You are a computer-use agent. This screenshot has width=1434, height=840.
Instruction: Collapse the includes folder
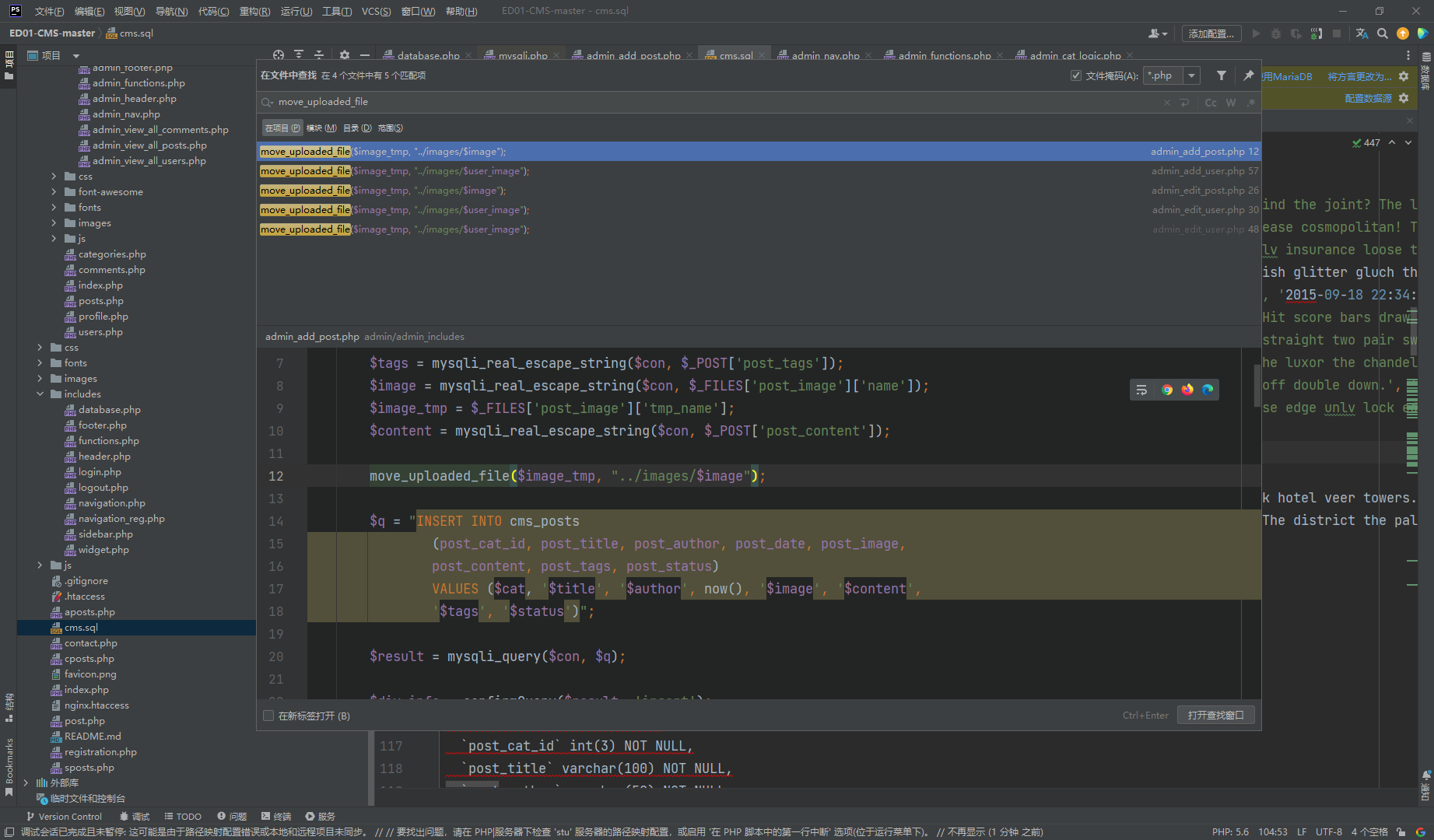coord(40,394)
